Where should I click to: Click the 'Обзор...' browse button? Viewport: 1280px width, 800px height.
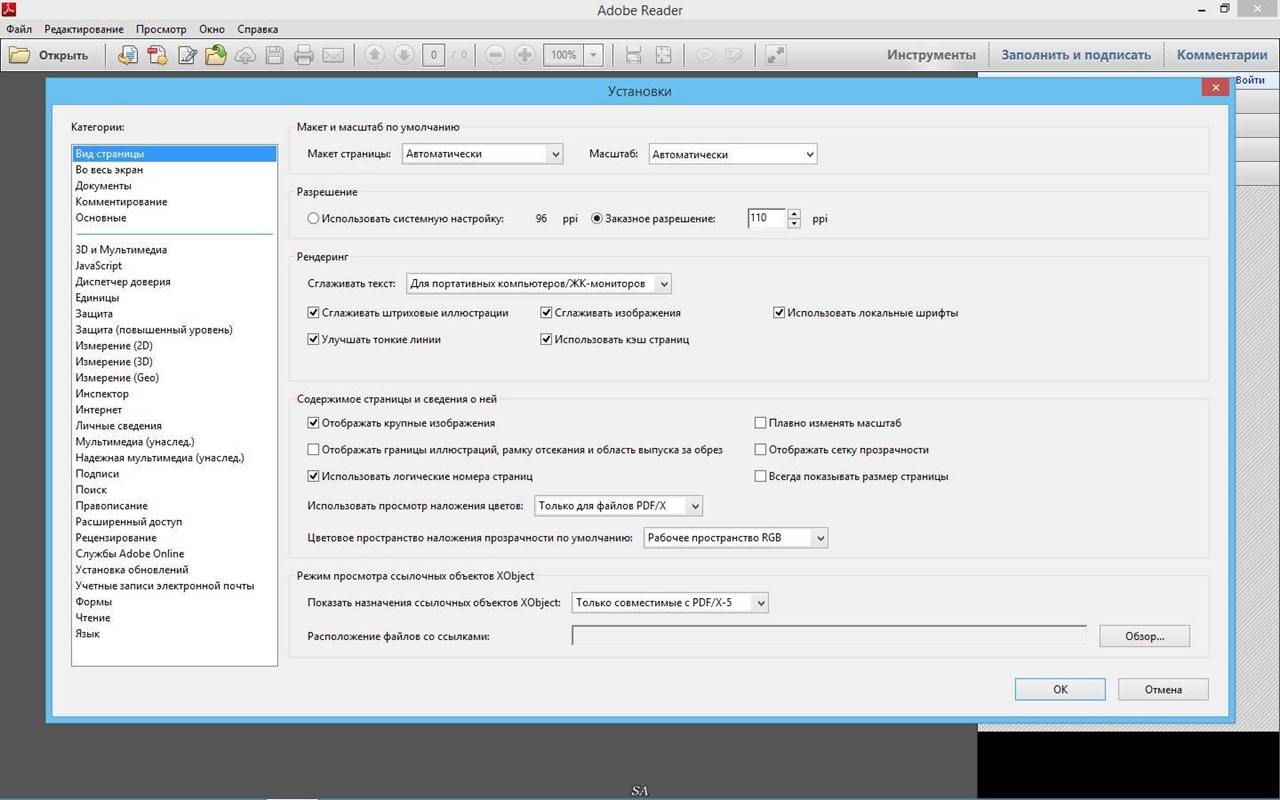coord(1144,636)
